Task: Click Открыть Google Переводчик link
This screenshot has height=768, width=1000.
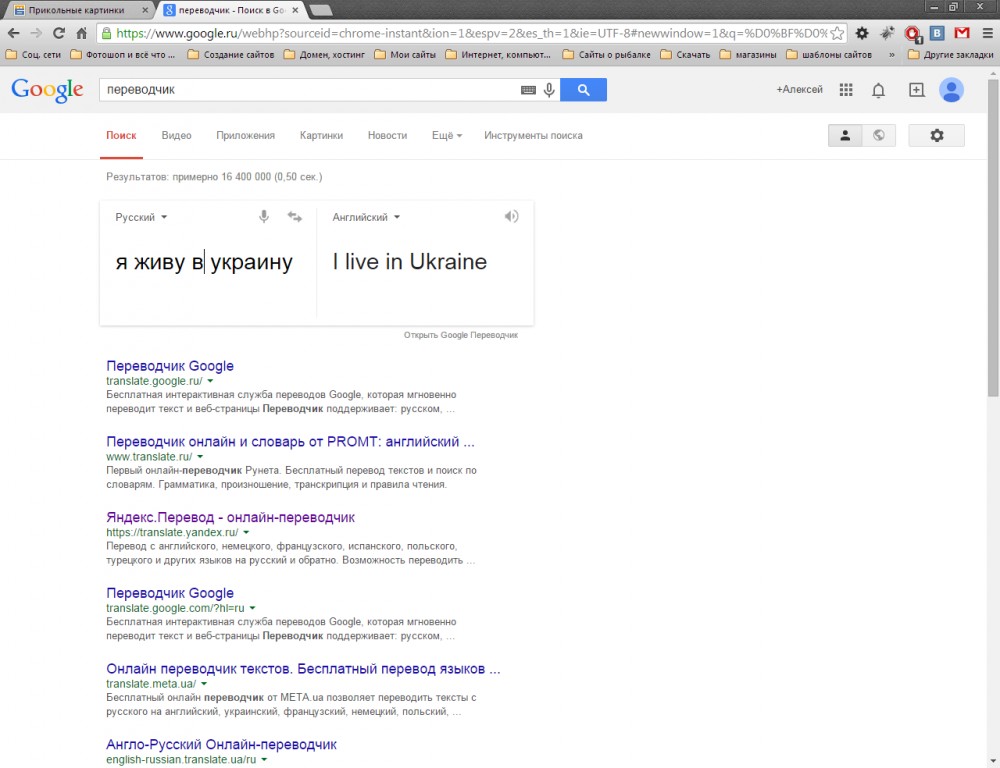Action: pos(460,335)
